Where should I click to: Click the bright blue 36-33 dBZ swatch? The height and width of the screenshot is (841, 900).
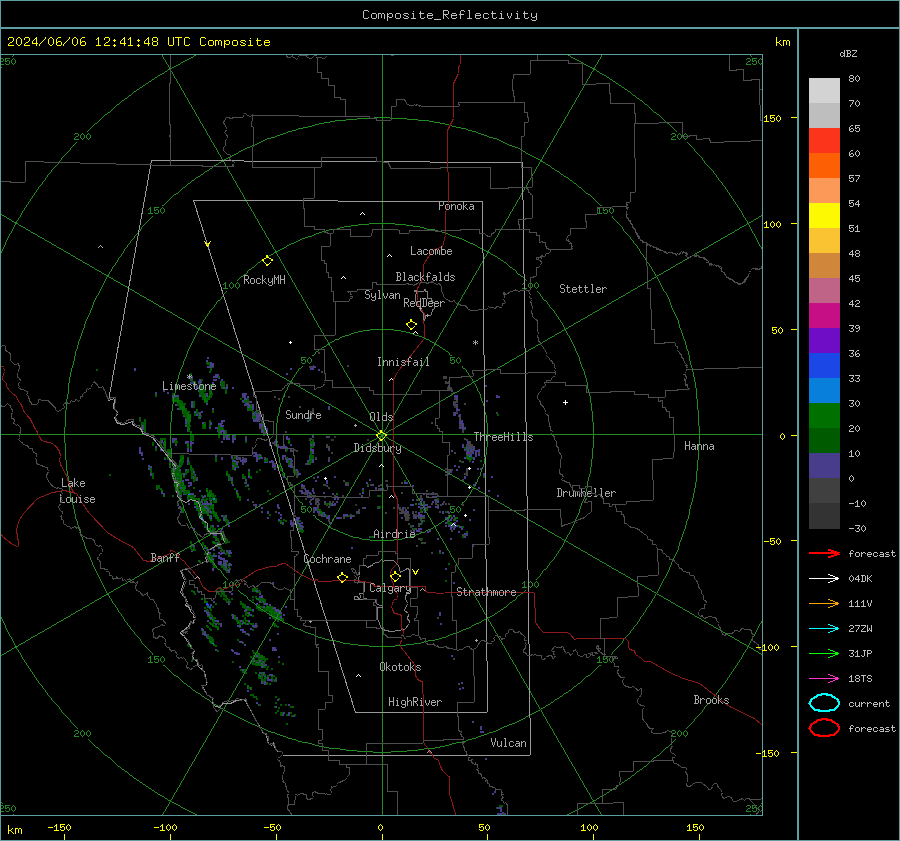[824, 366]
